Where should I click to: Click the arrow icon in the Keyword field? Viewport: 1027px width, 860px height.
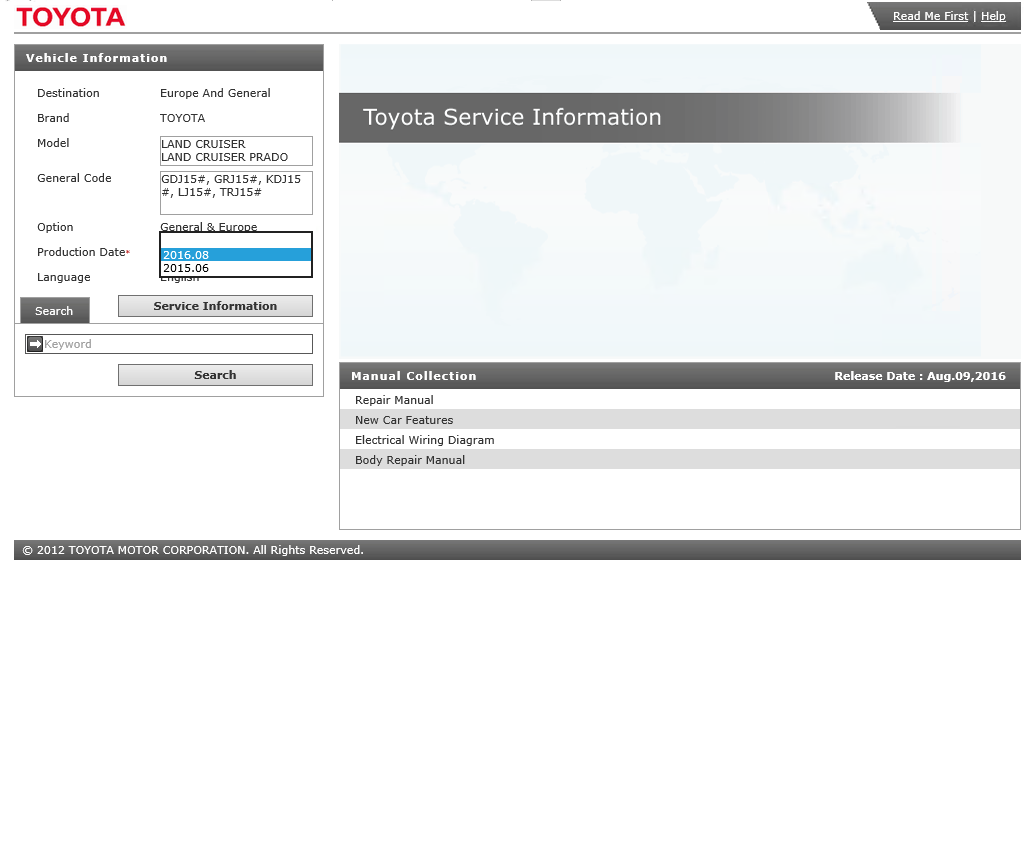click(x=35, y=344)
